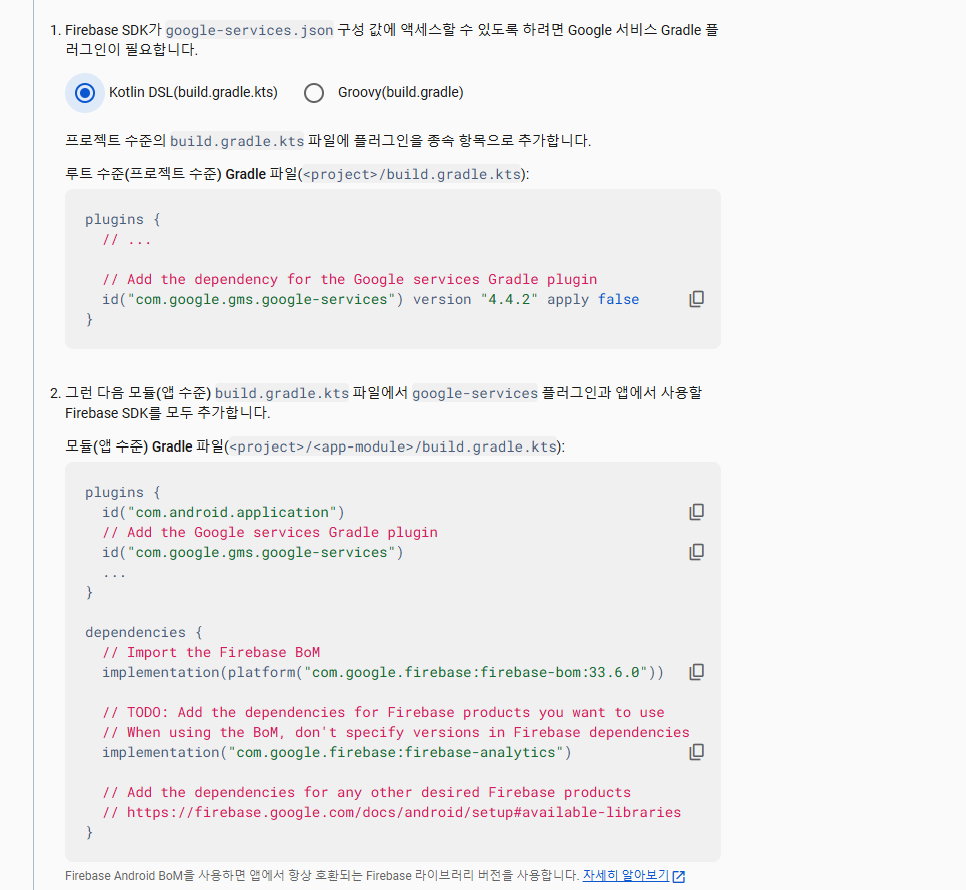
Task: Click 'google-services' inline code in step 2
Action: point(475,393)
